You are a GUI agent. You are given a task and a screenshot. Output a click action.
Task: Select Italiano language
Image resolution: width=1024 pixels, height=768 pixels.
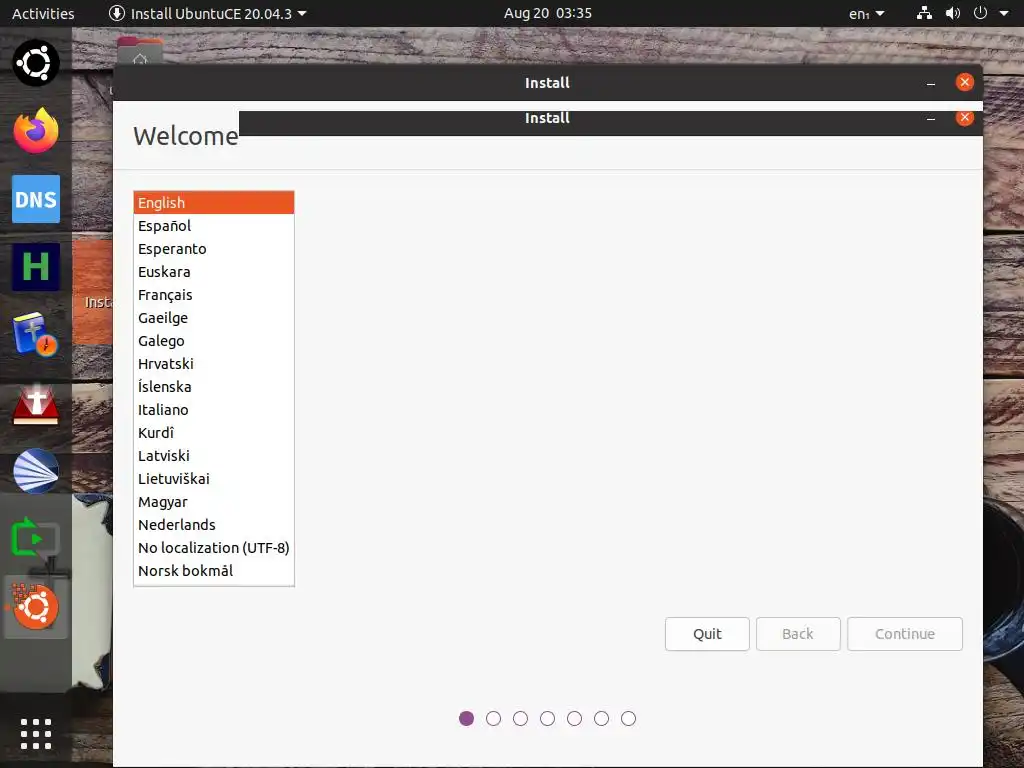214,410
